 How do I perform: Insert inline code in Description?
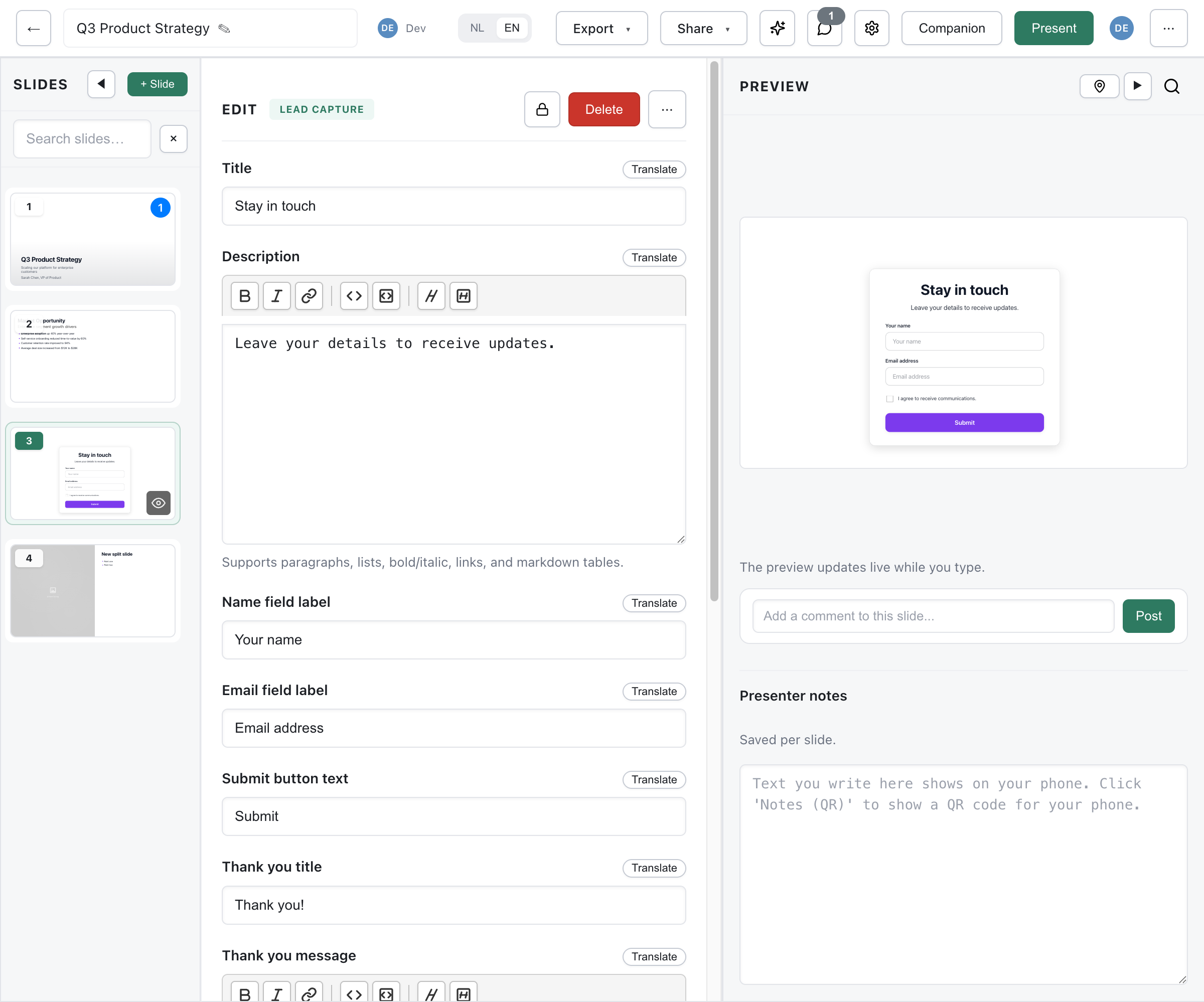354,296
